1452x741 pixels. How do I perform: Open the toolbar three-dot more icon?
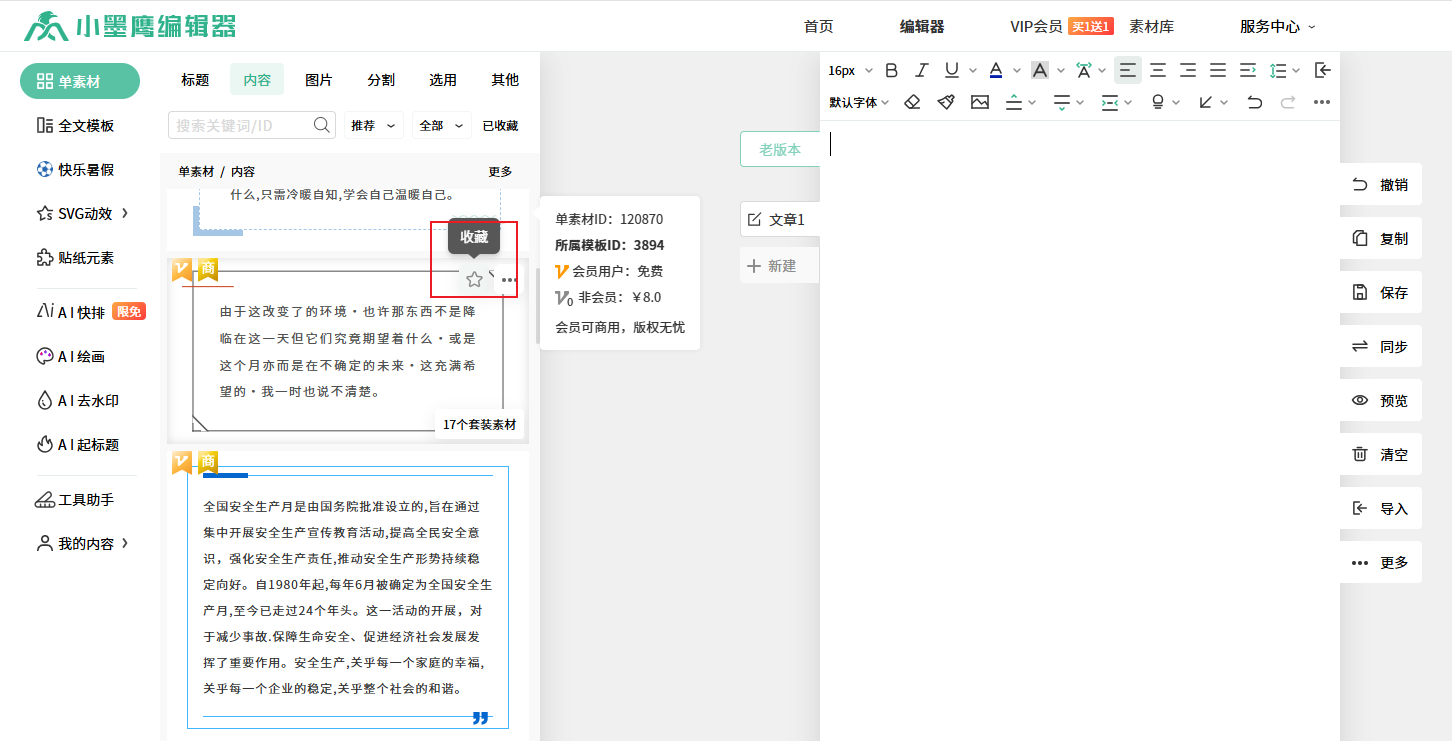[1322, 102]
